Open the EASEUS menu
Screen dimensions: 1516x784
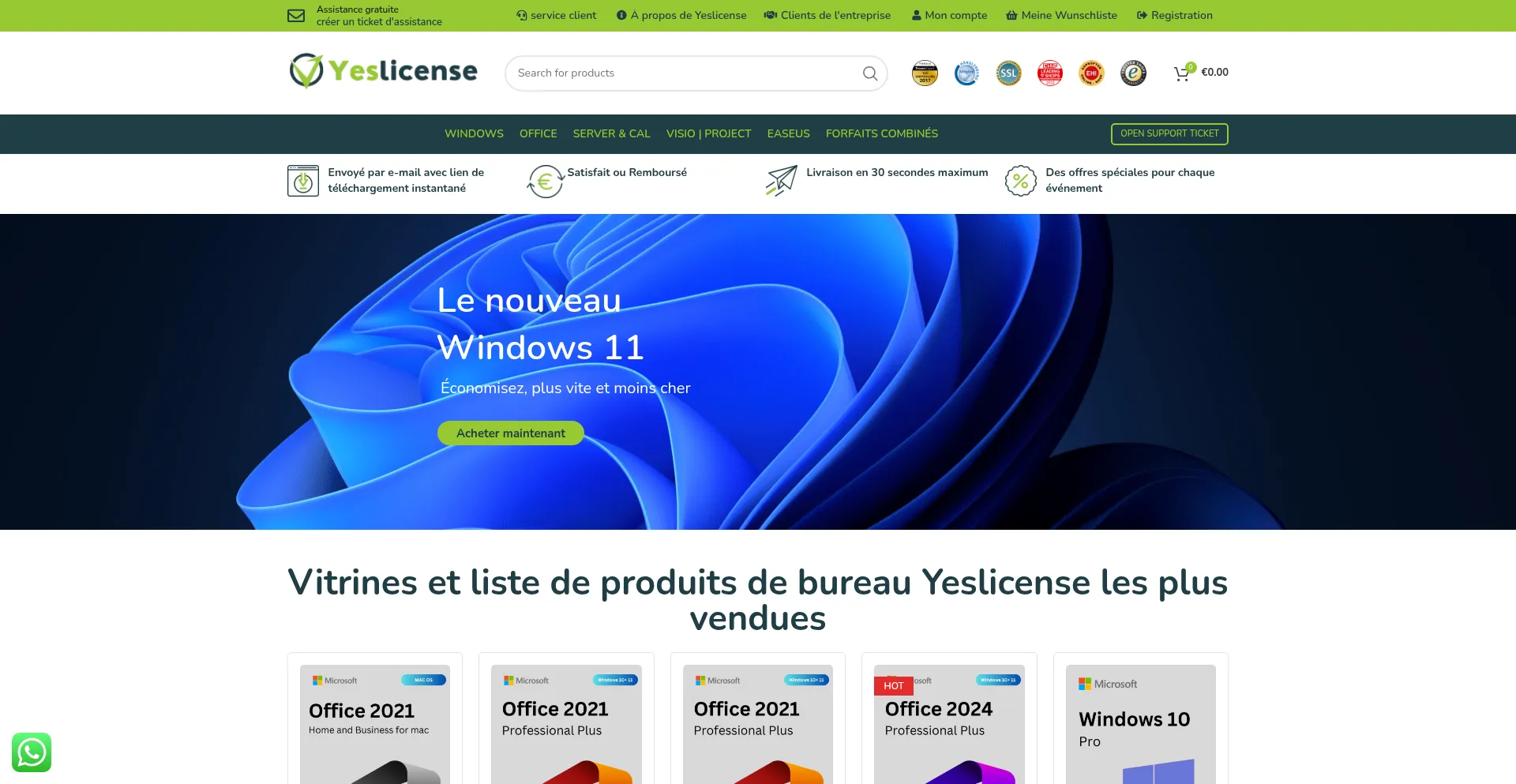coord(789,133)
